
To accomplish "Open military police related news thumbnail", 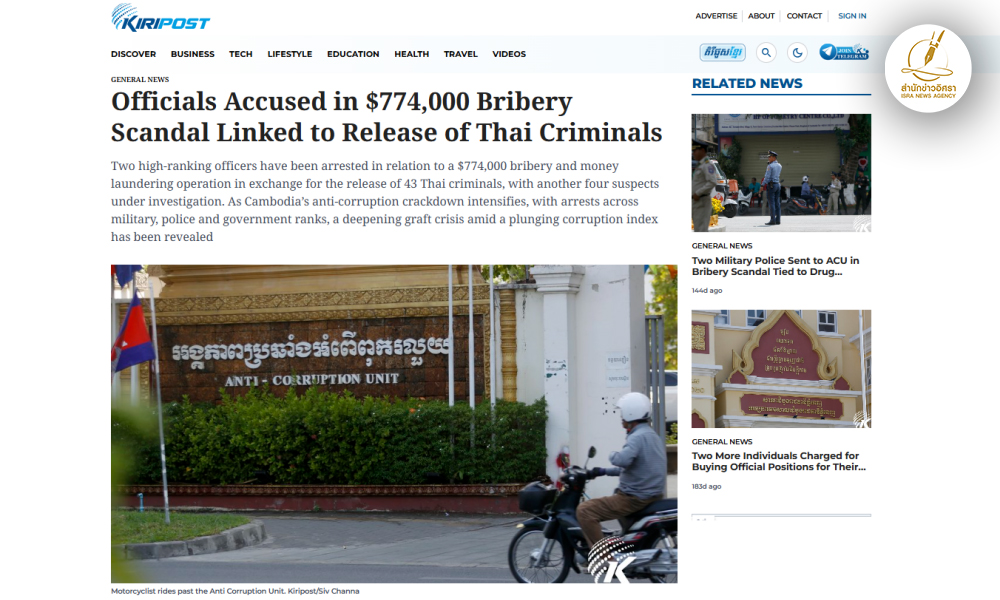I will [781, 173].
